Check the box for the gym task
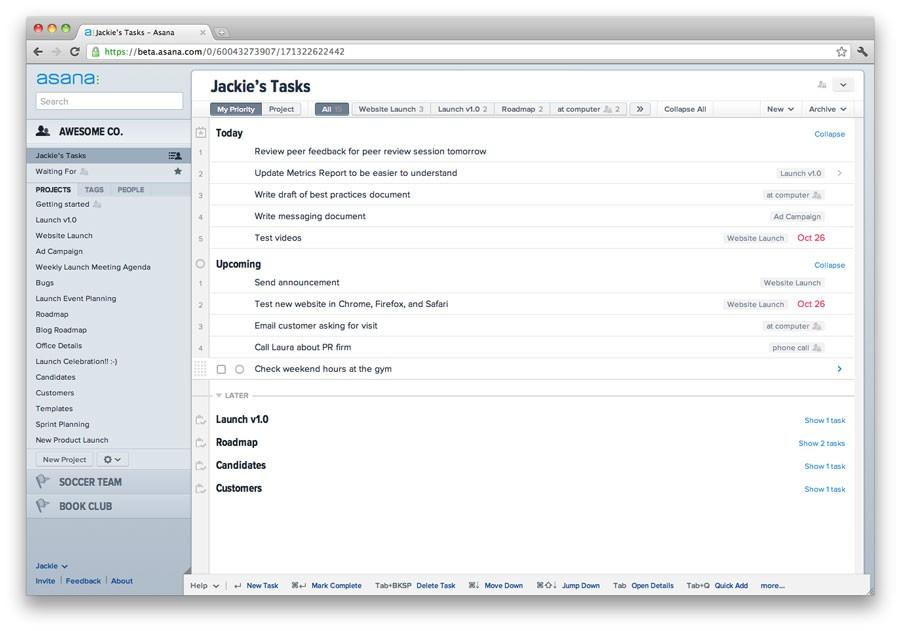The image size is (900, 631). coord(221,369)
